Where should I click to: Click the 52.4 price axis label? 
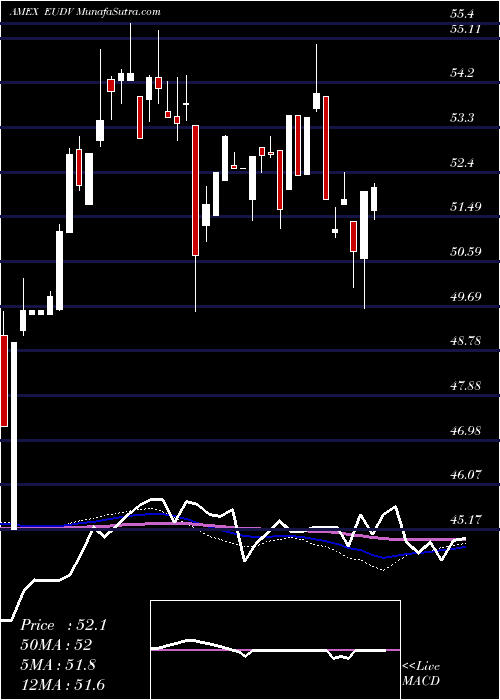click(x=462, y=162)
